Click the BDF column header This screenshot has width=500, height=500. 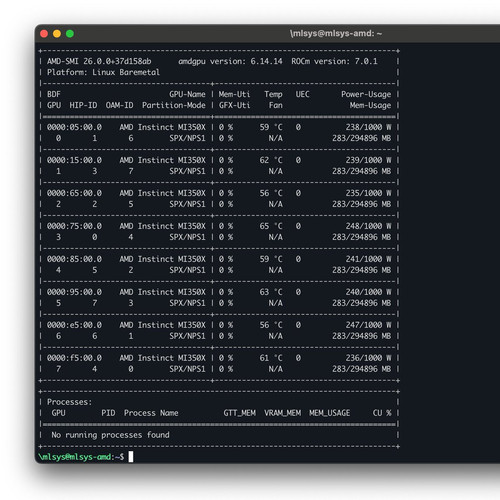[x=54, y=94]
